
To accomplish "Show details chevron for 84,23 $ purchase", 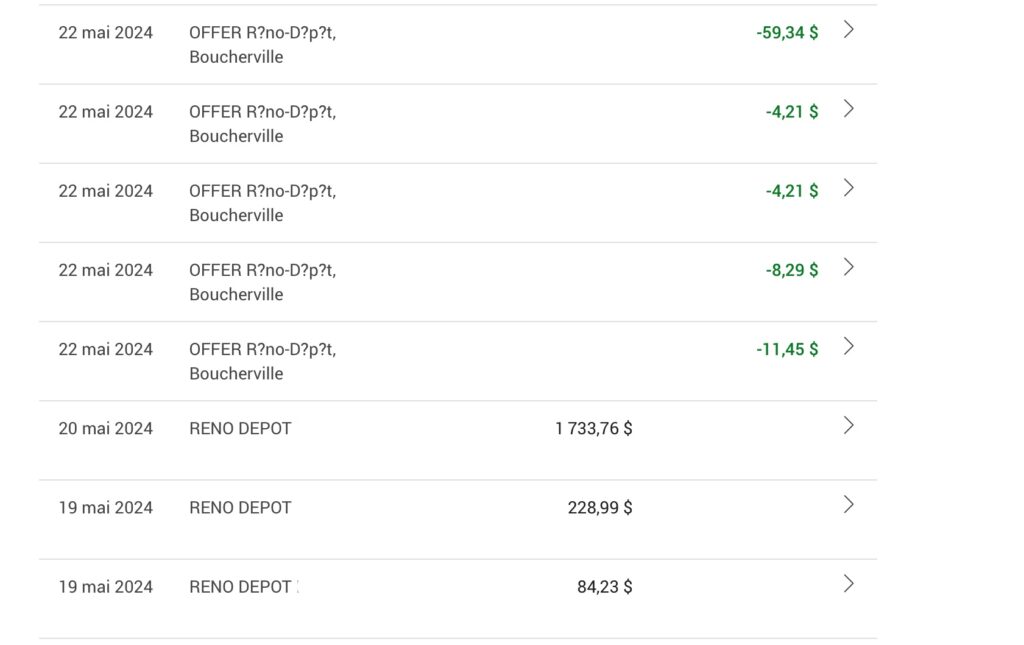I will 848,583.
